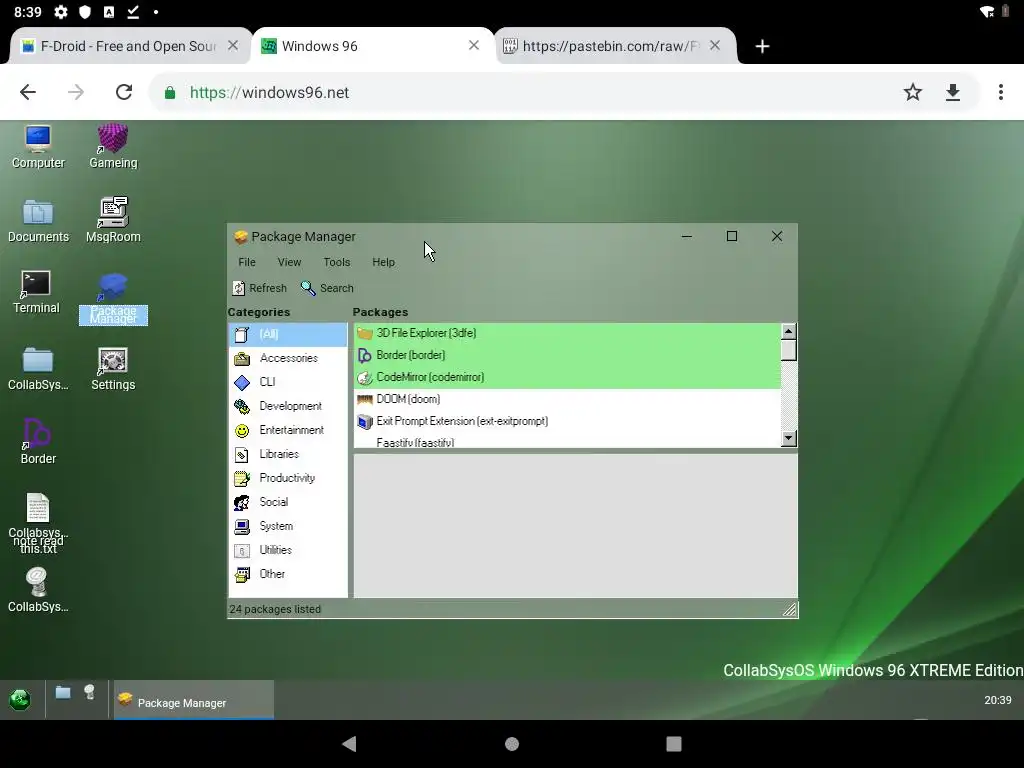Select the System category

click(x=288, y=526)
